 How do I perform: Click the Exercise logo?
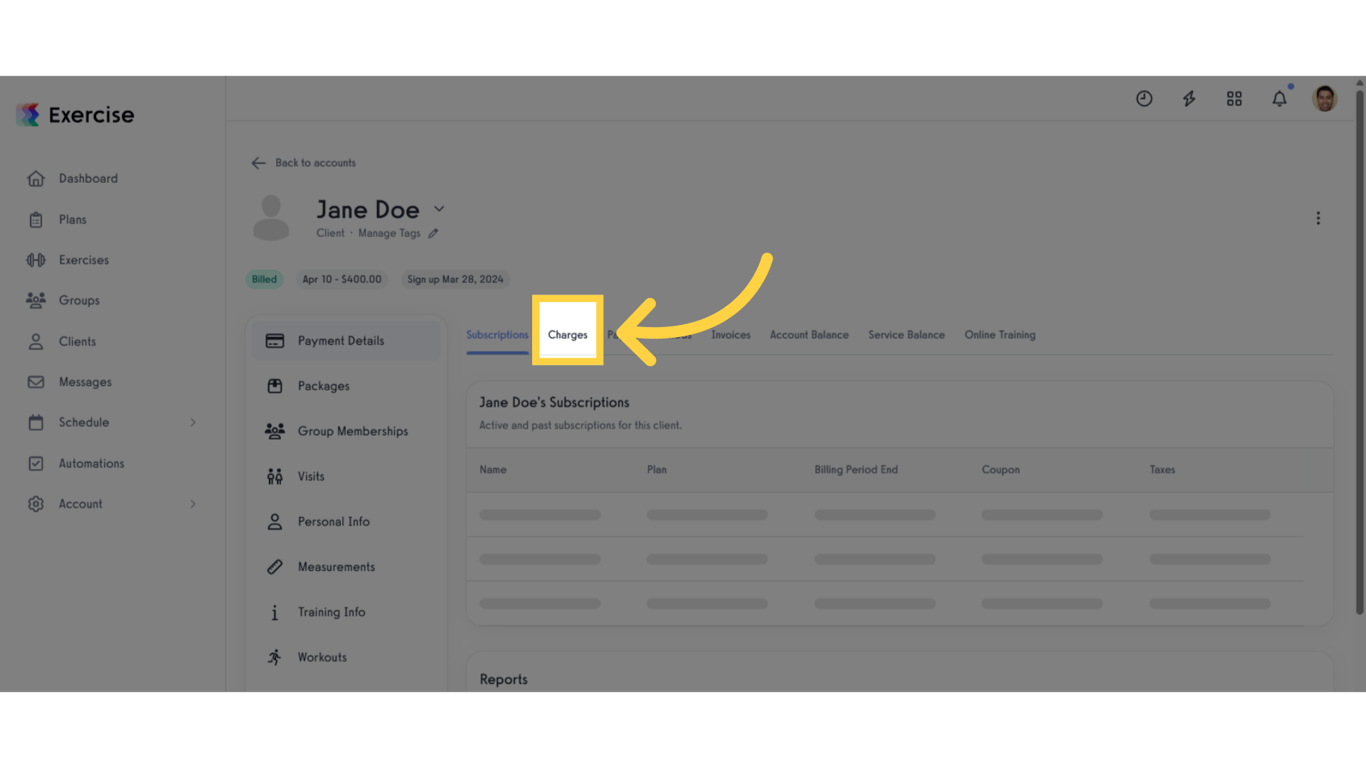75,115
